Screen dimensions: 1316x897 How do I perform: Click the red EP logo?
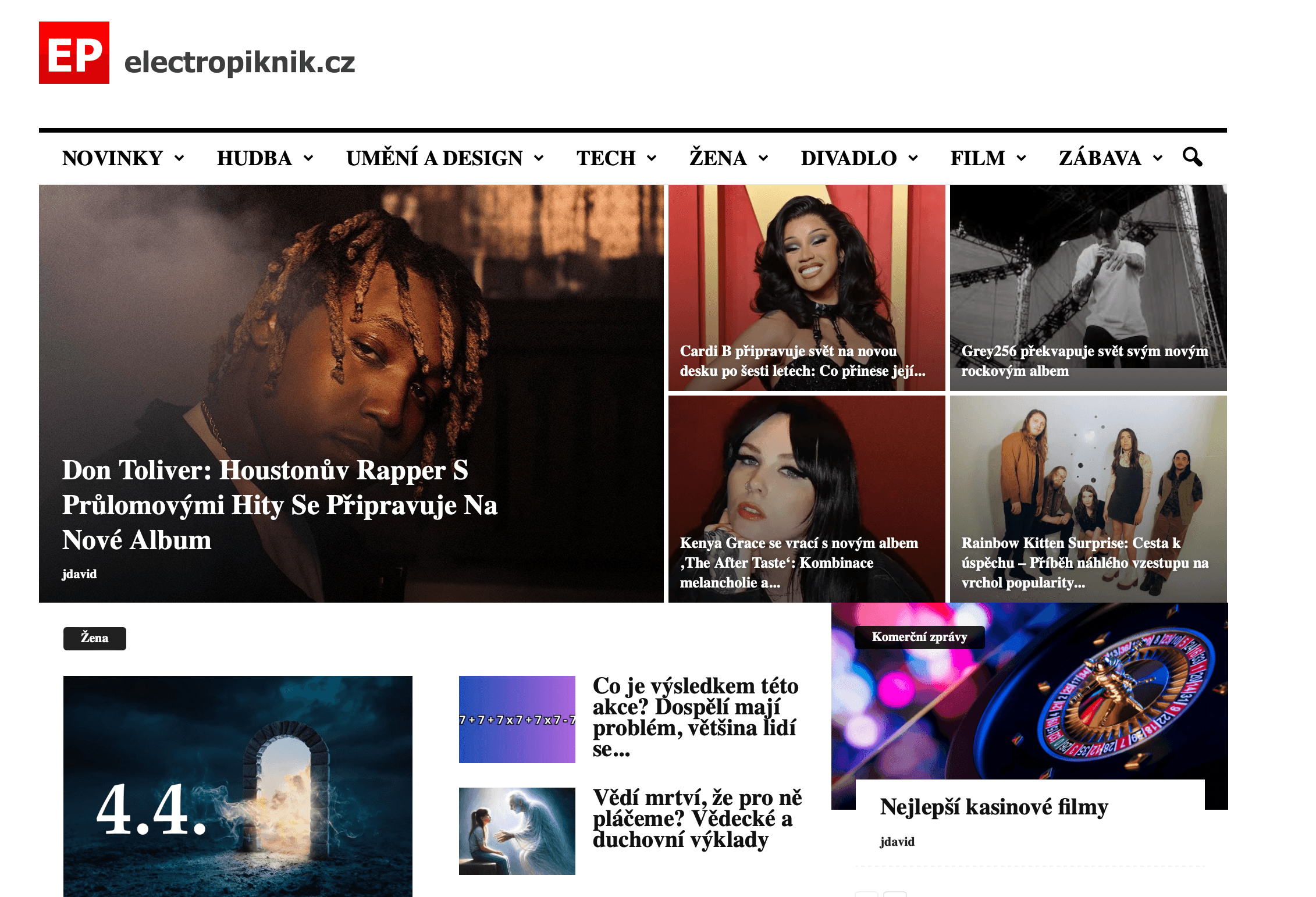click(74, 52)
